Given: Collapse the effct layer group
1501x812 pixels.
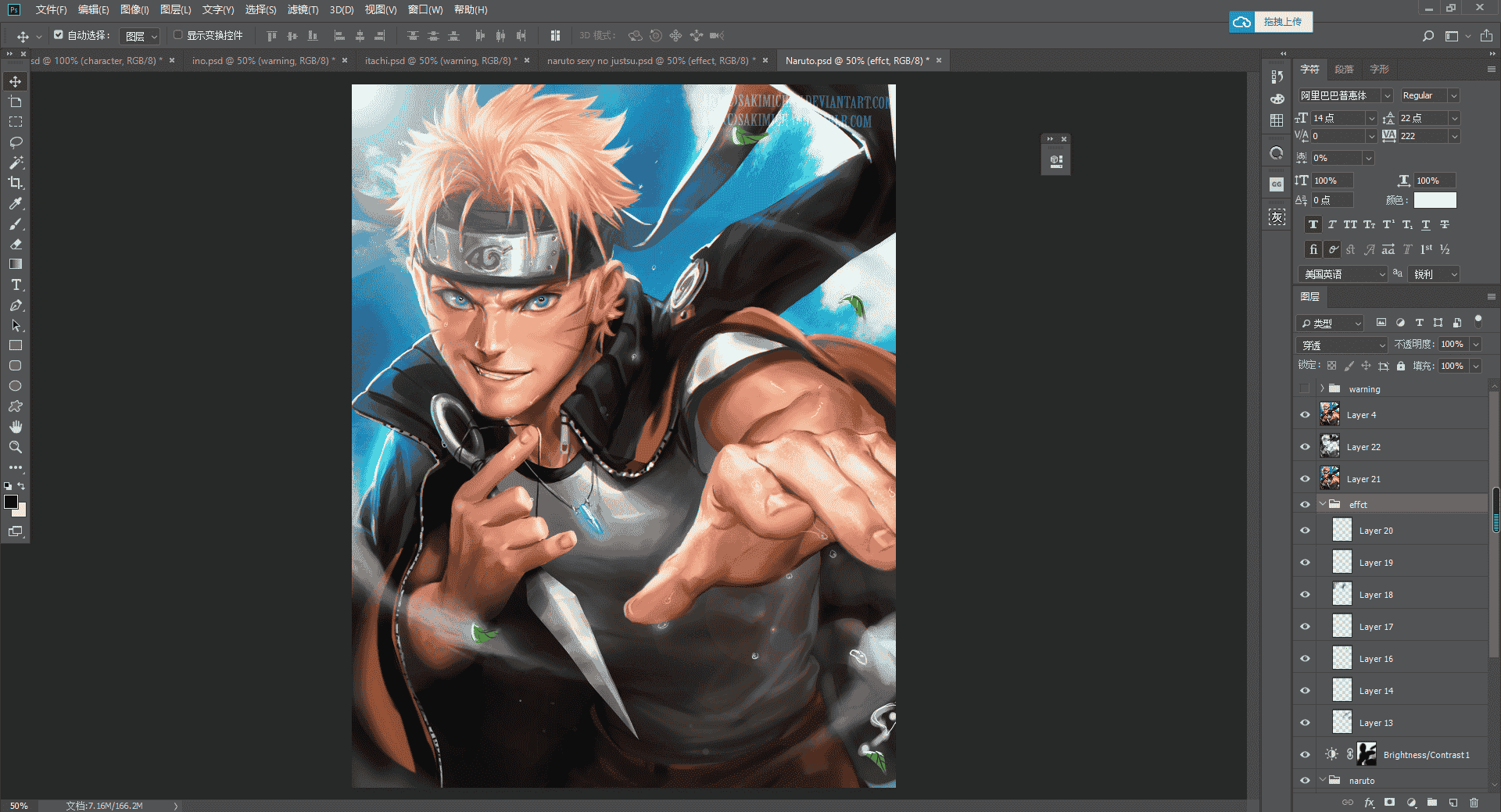Looking at the screenshot, I should point(1323,504).
